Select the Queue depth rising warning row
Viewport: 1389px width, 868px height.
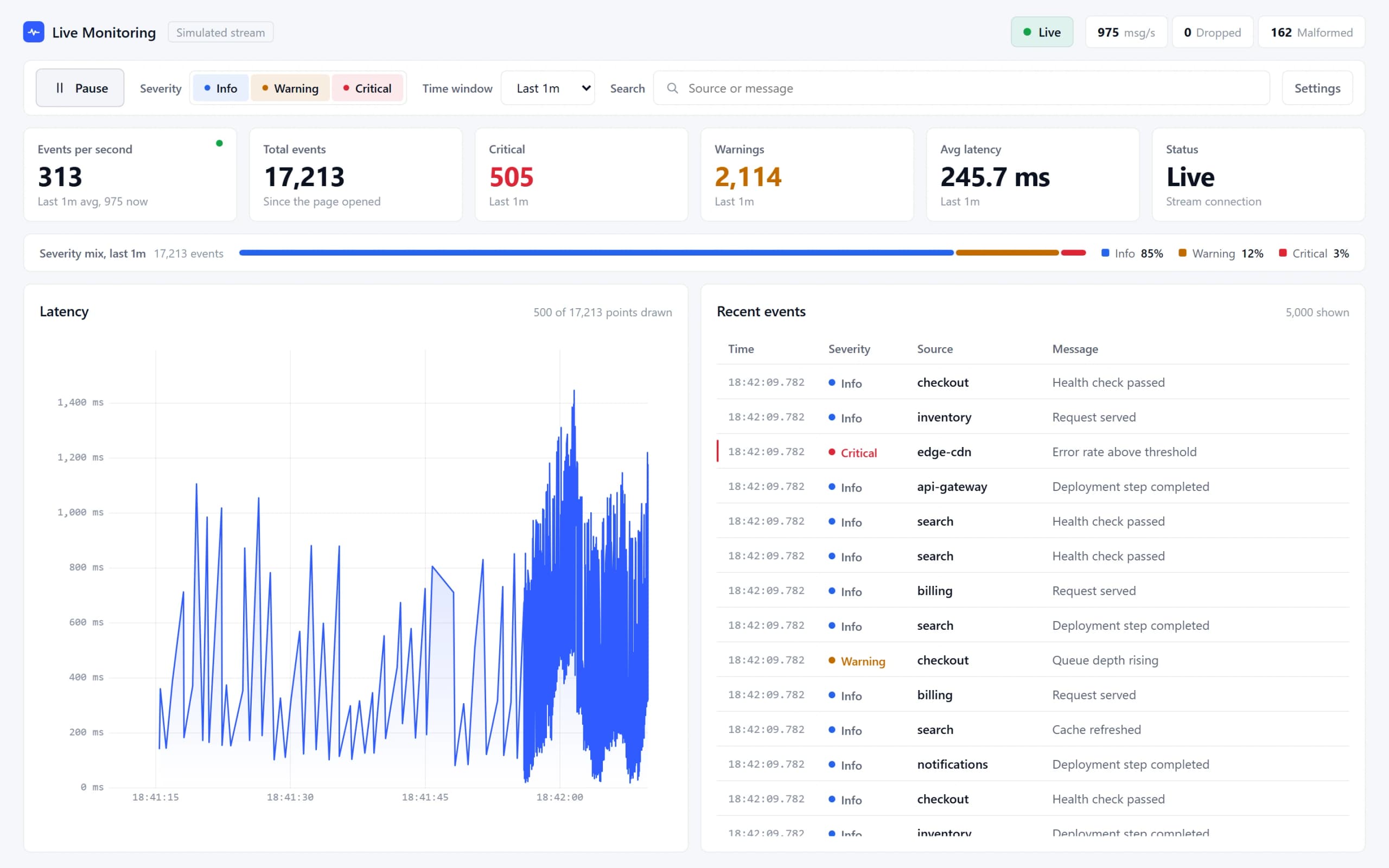[x=1033, y=660]
